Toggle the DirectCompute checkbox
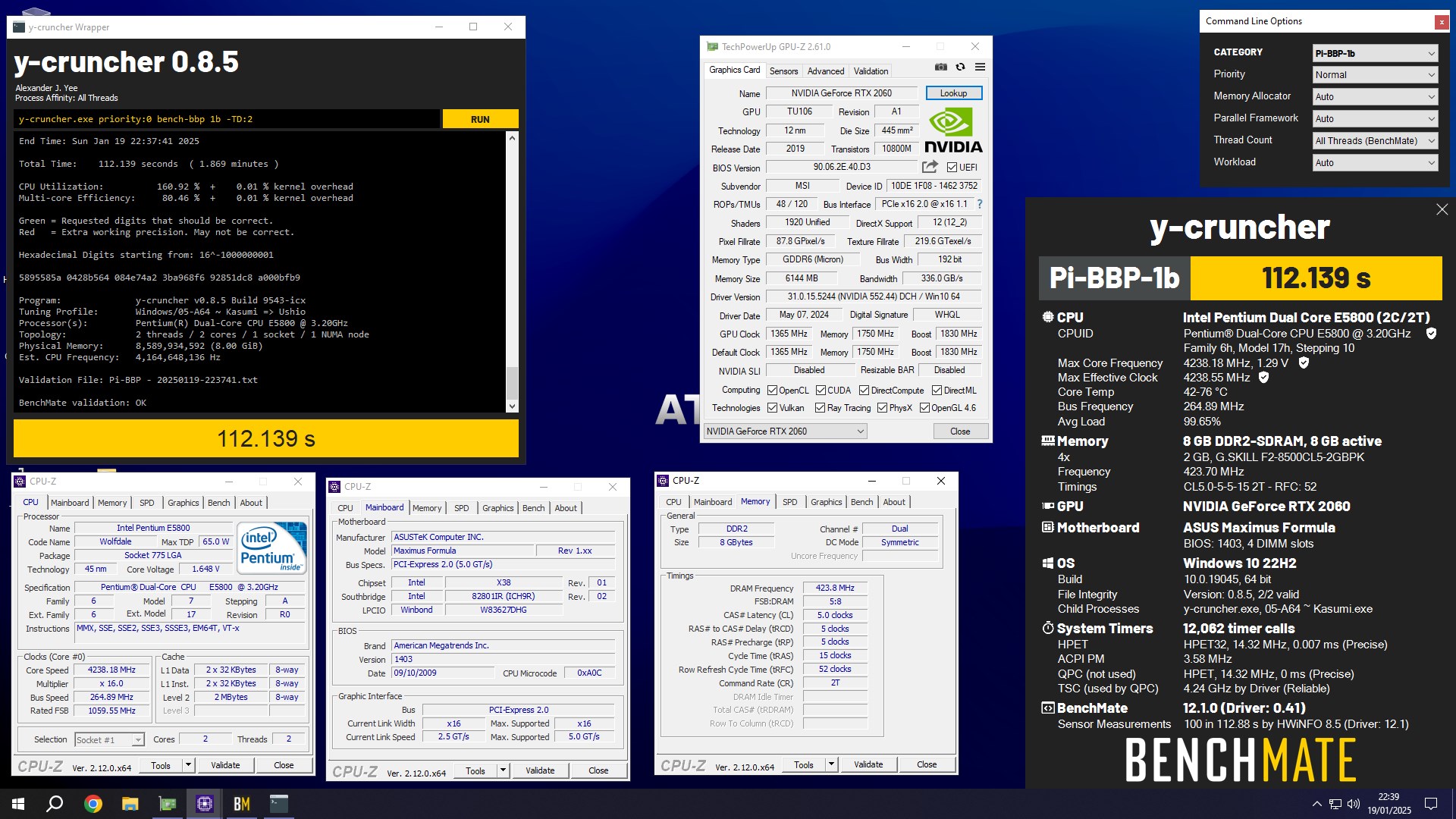Viewport: 1456px width, 819px height. 864,391
